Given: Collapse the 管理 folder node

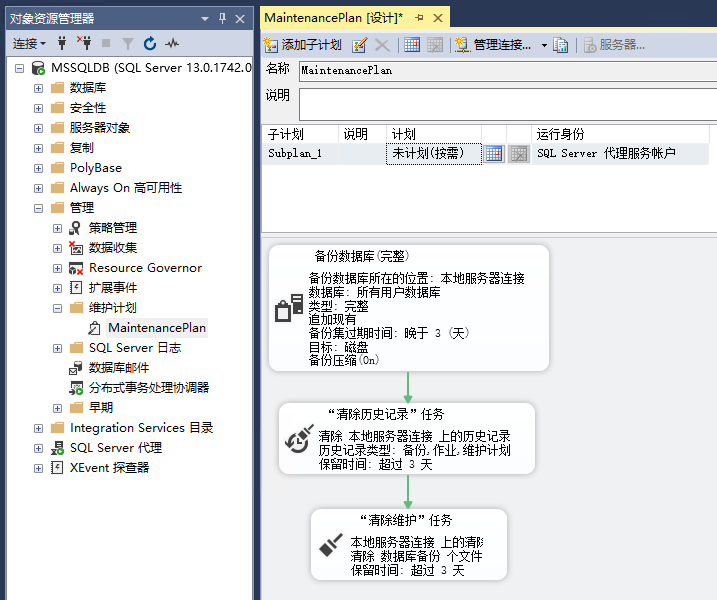Looking at the screenshot, I should click(39, 208).
